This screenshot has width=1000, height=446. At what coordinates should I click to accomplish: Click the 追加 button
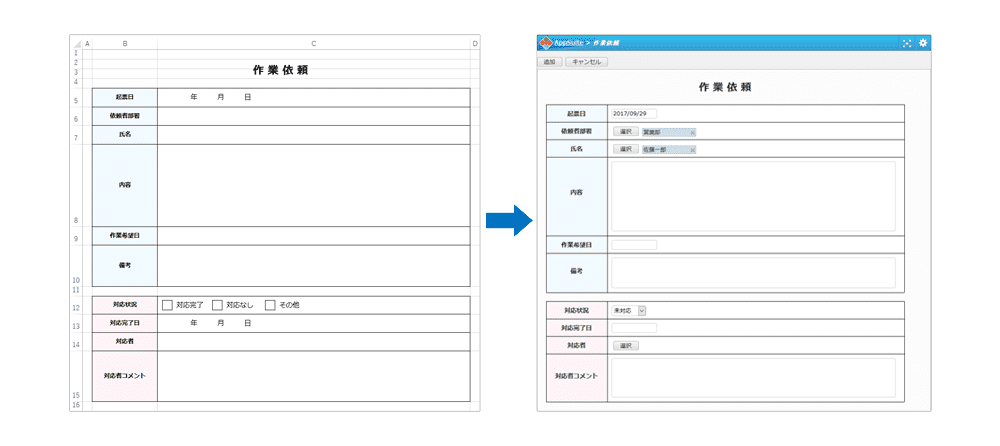[549, 62]
